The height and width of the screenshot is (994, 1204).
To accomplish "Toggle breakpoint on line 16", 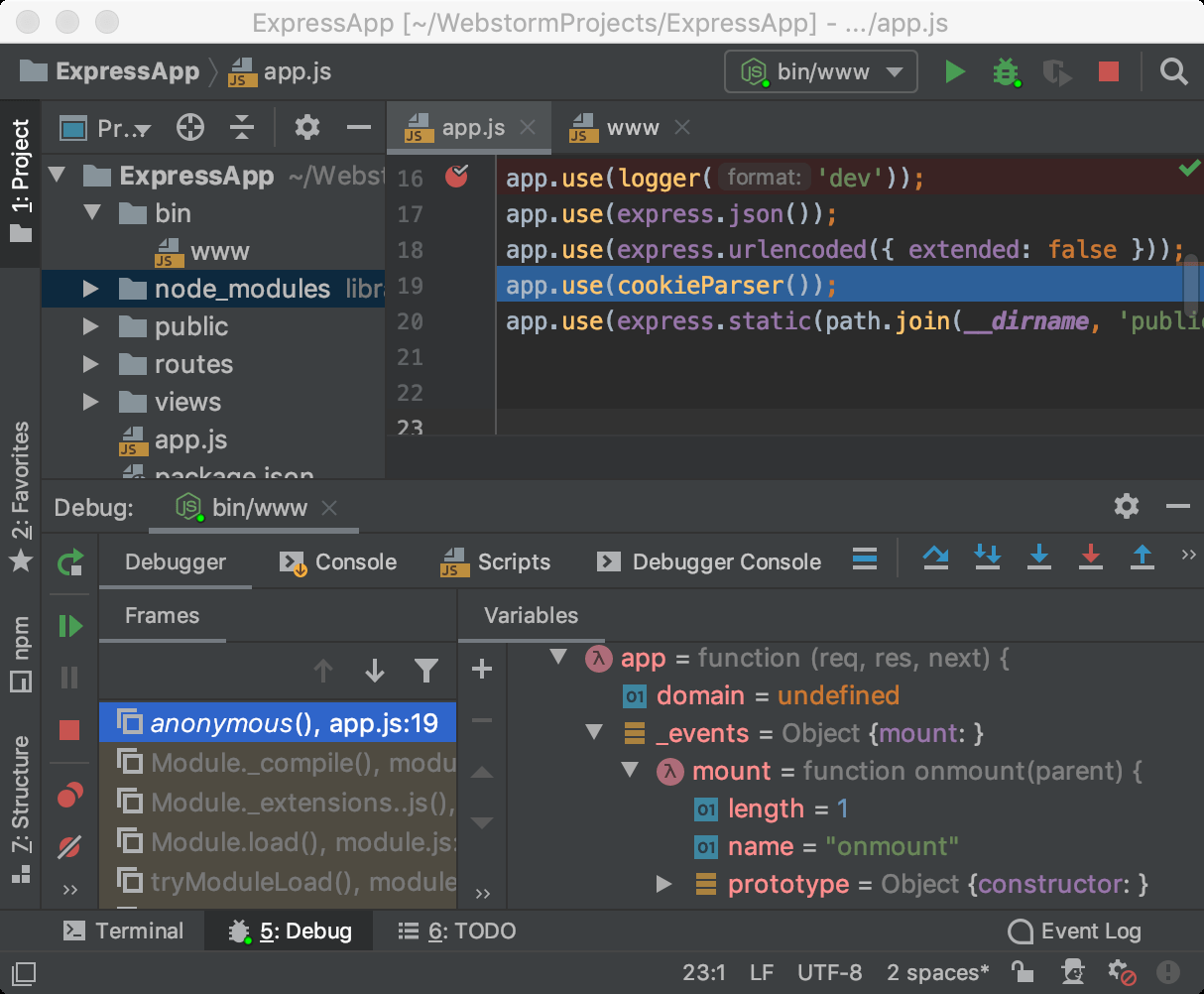I will (457, 177).
